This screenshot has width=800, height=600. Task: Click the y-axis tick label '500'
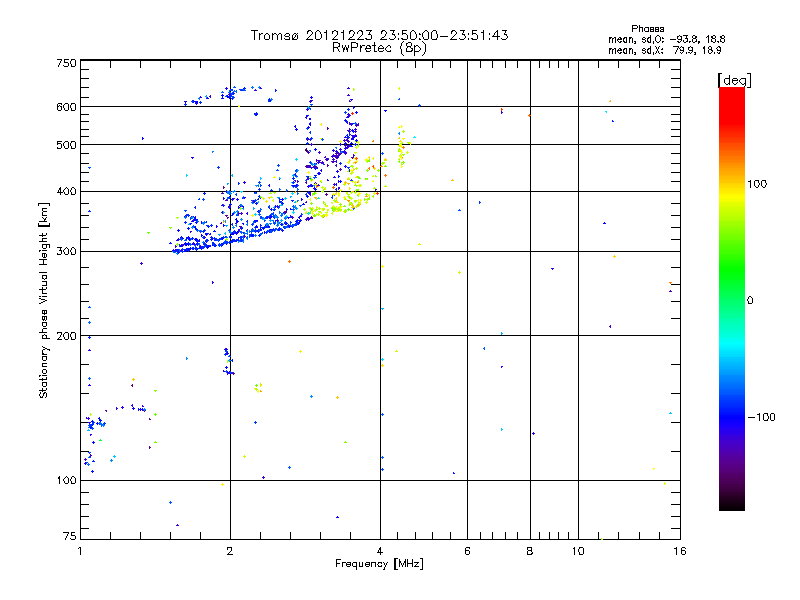(x=66, y=145)
